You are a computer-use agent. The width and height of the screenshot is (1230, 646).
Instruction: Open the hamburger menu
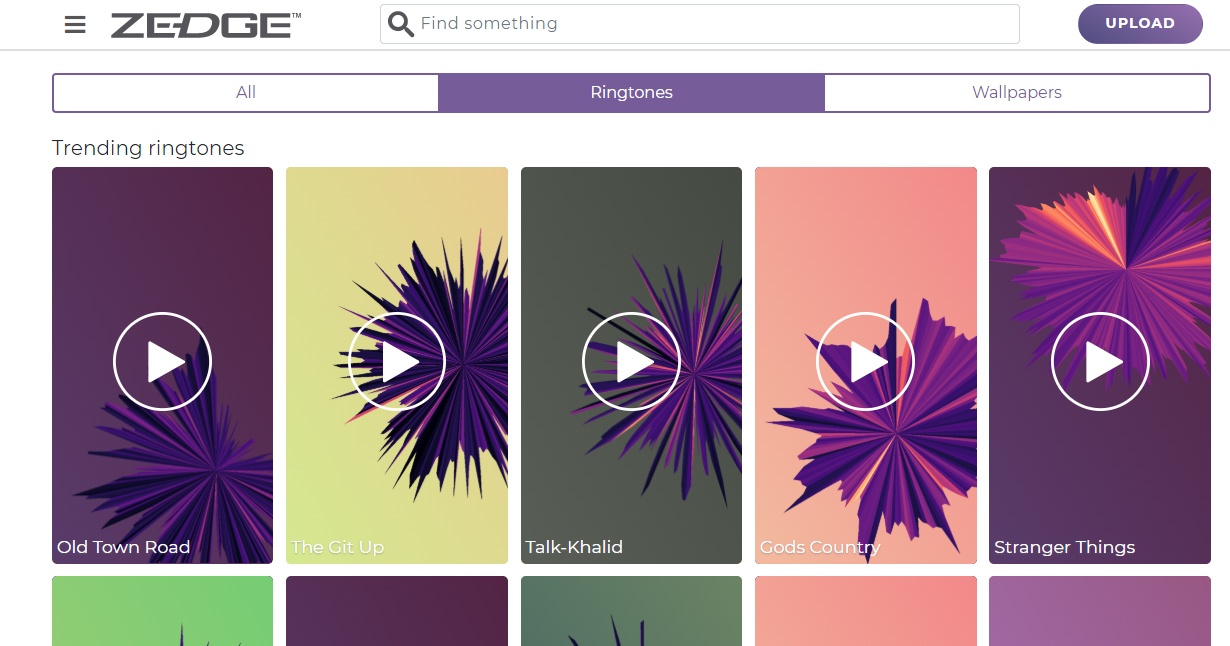75,24
